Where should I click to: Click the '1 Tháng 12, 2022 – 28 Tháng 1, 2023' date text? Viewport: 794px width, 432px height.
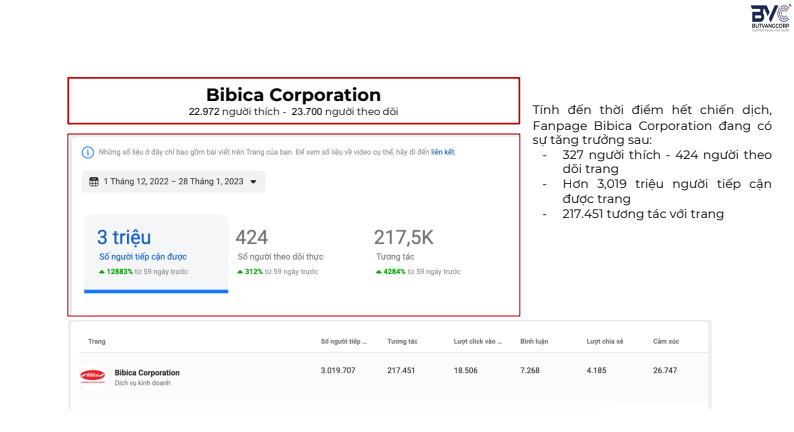[173, 181]
